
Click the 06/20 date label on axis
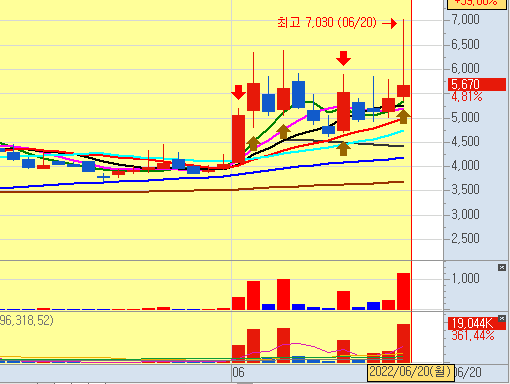point(468,372)
